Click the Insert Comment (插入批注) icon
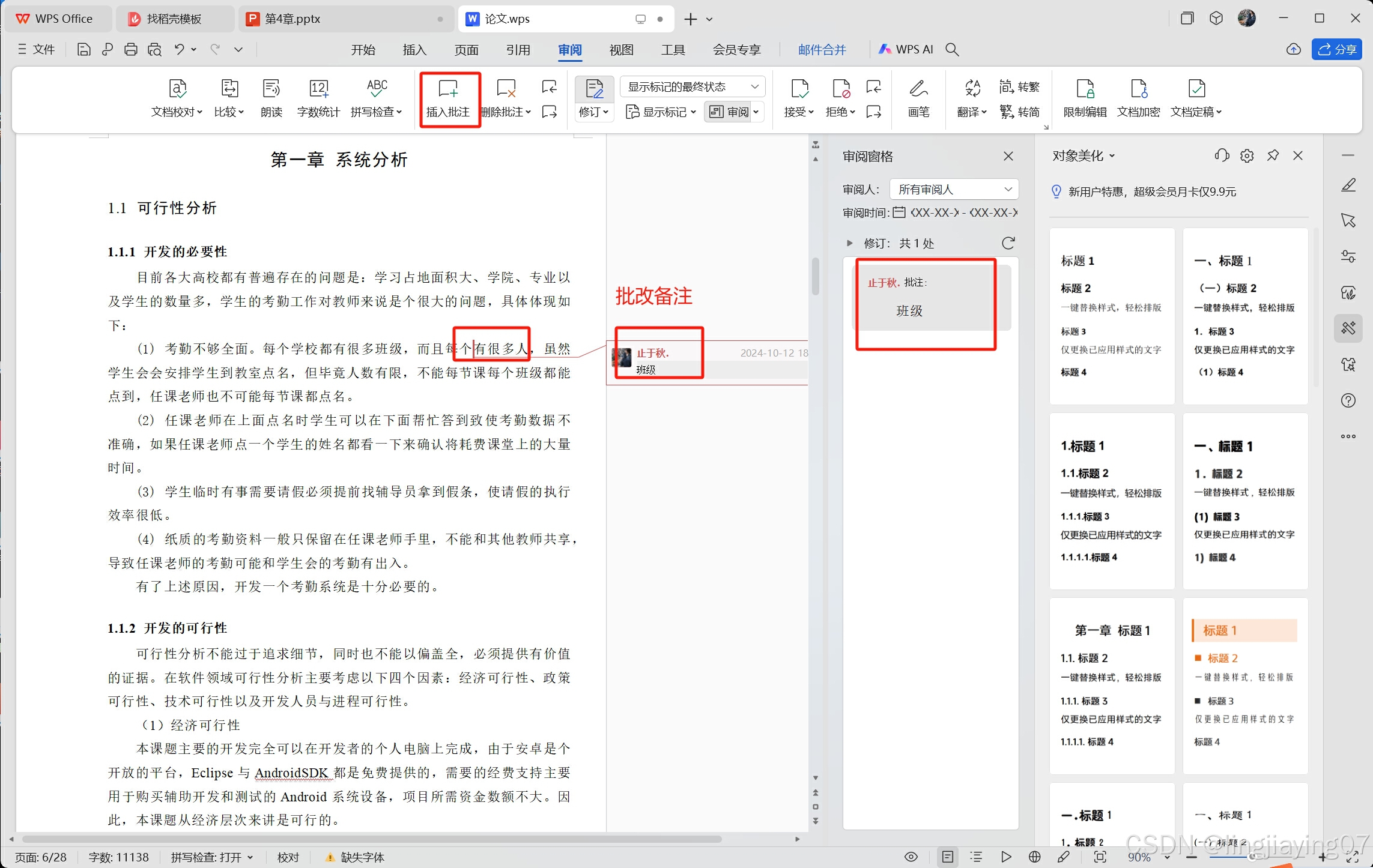 point(448,89)
